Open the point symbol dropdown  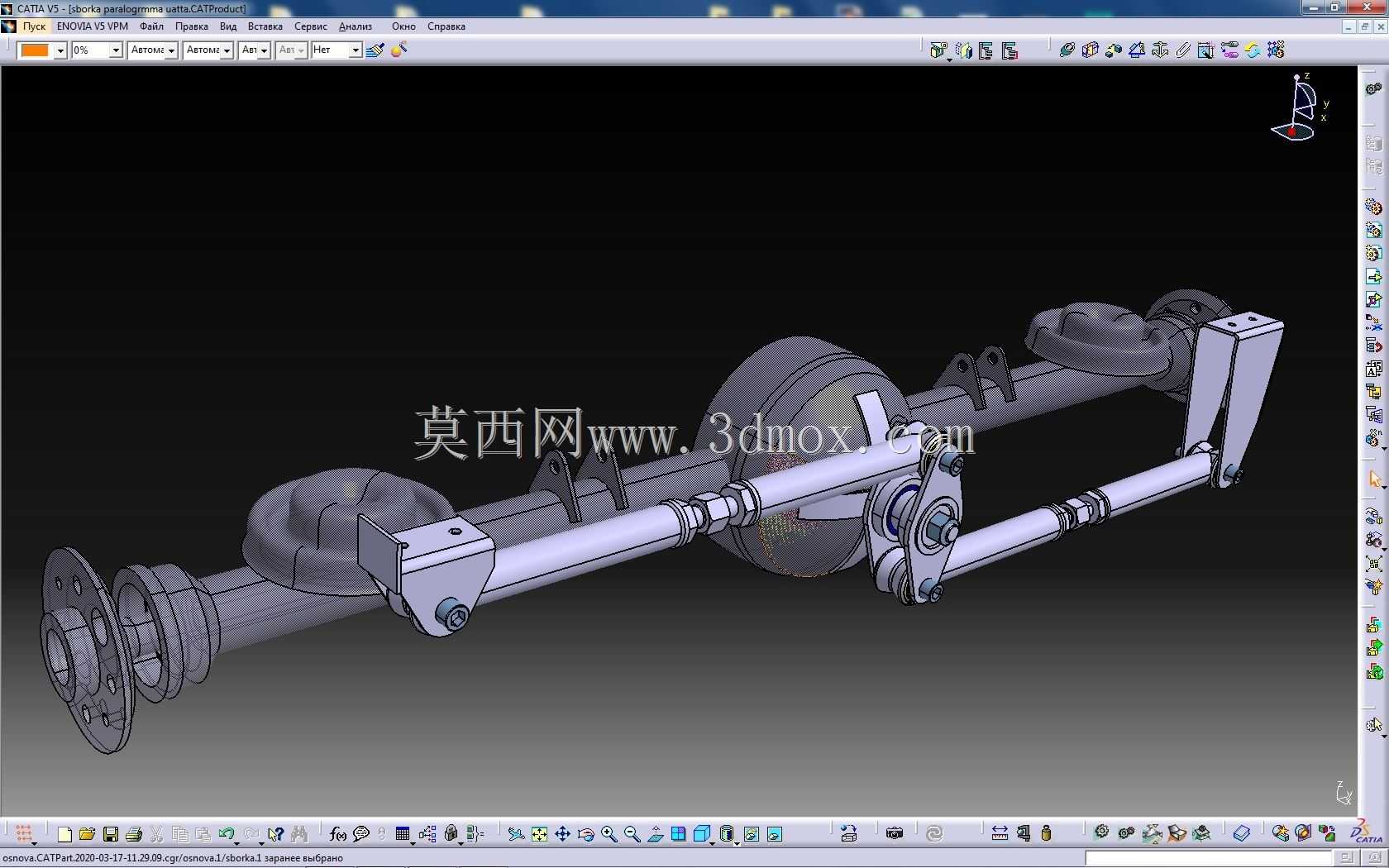(x=264, y=50)
